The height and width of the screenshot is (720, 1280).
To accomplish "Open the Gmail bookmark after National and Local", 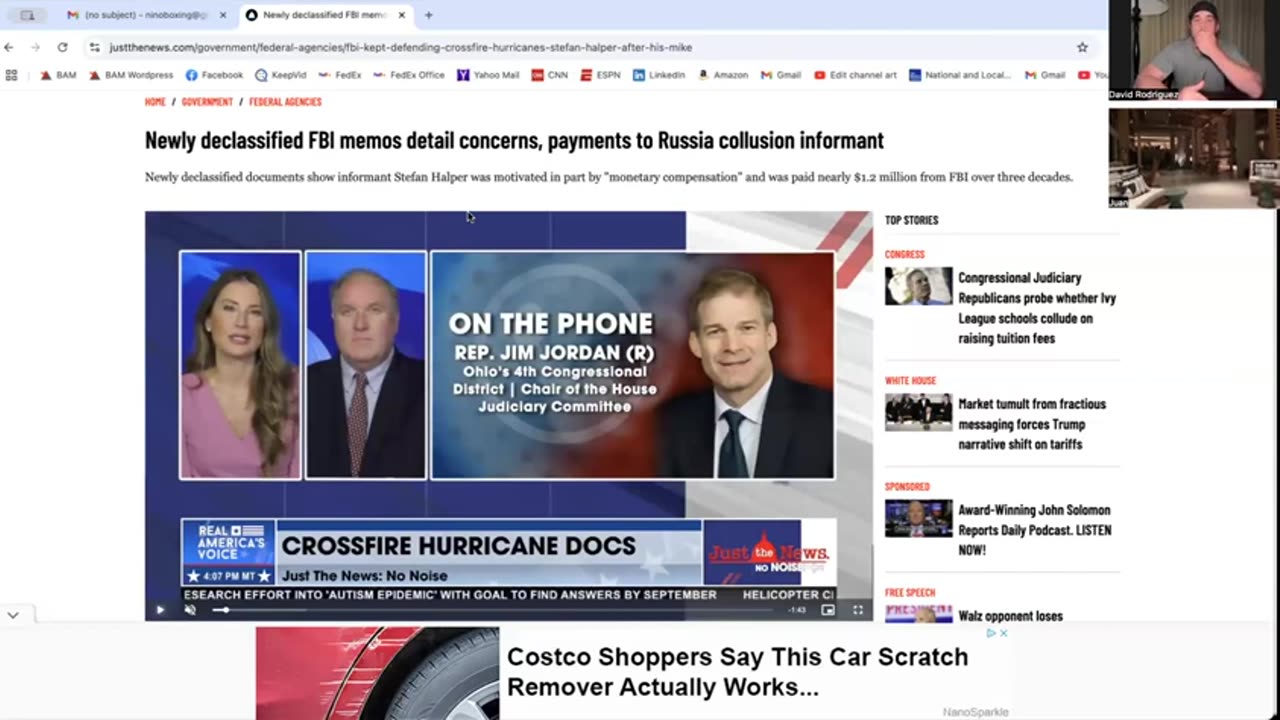I will click(1045, 75).
